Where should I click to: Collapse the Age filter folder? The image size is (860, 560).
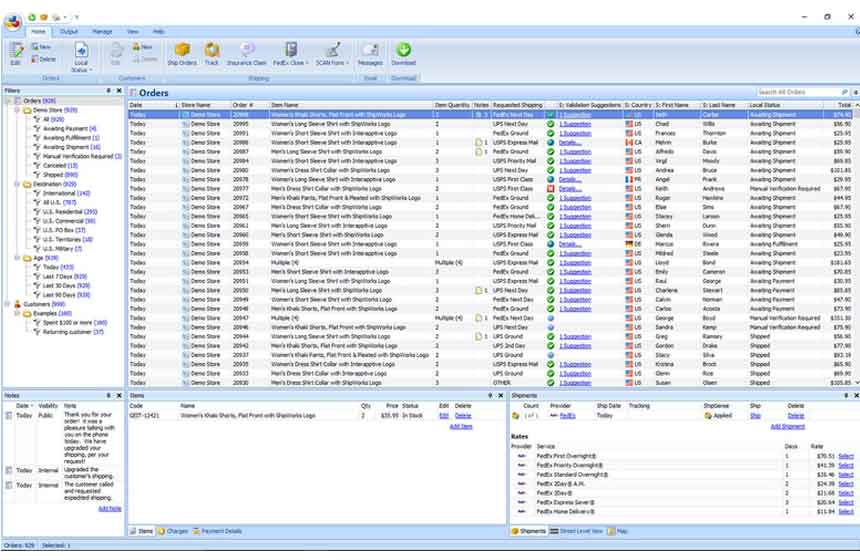[17, 258]
